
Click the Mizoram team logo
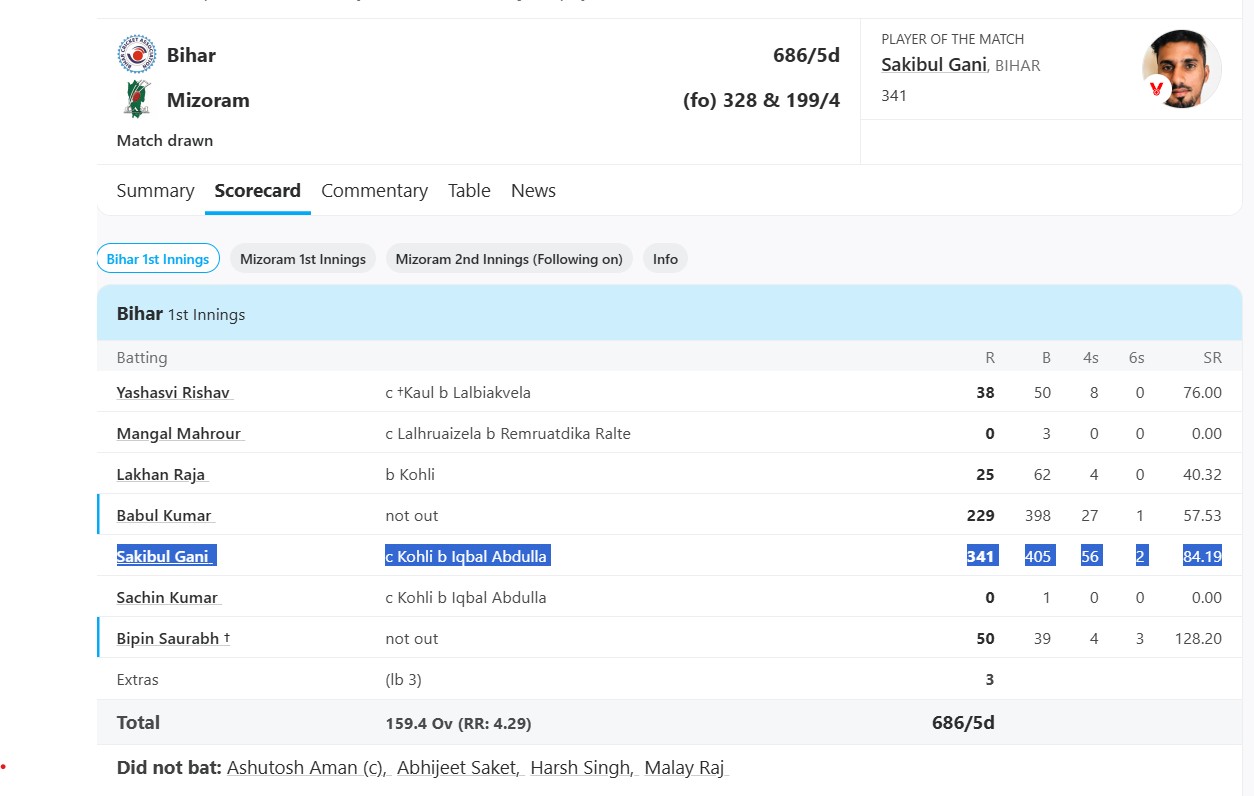click(x=136, y=100)
